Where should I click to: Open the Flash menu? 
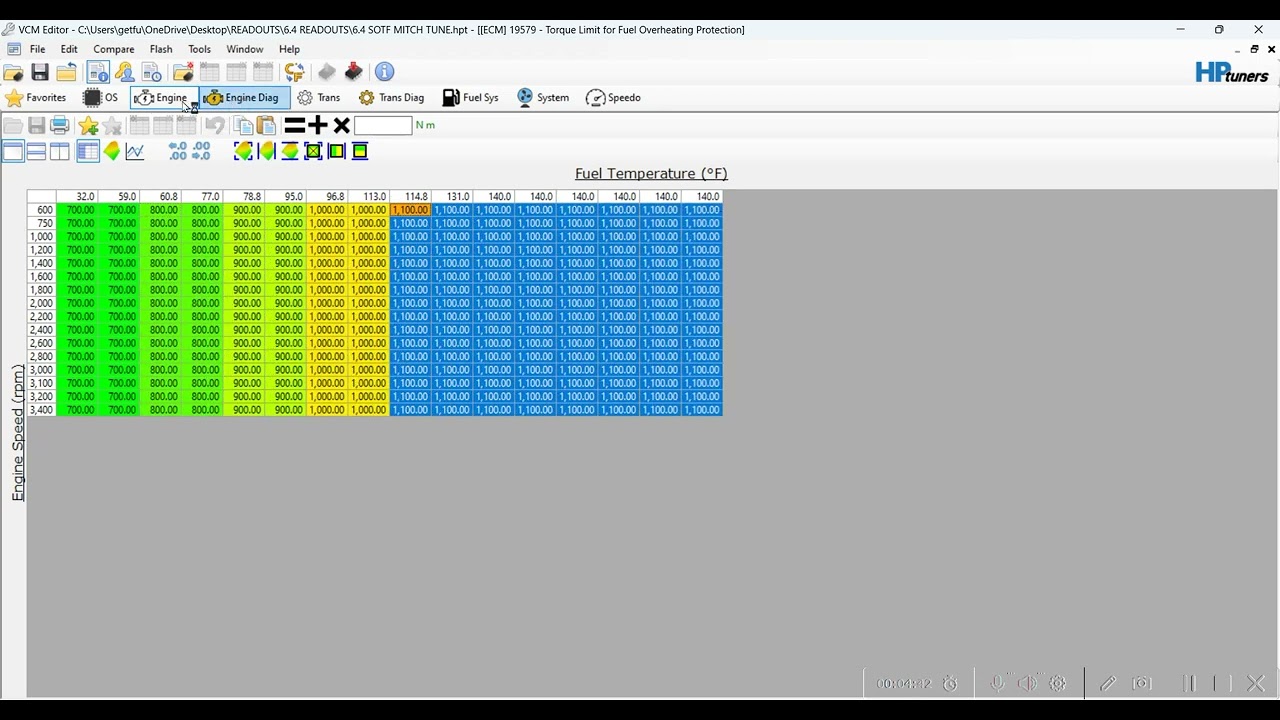[161, 49]
